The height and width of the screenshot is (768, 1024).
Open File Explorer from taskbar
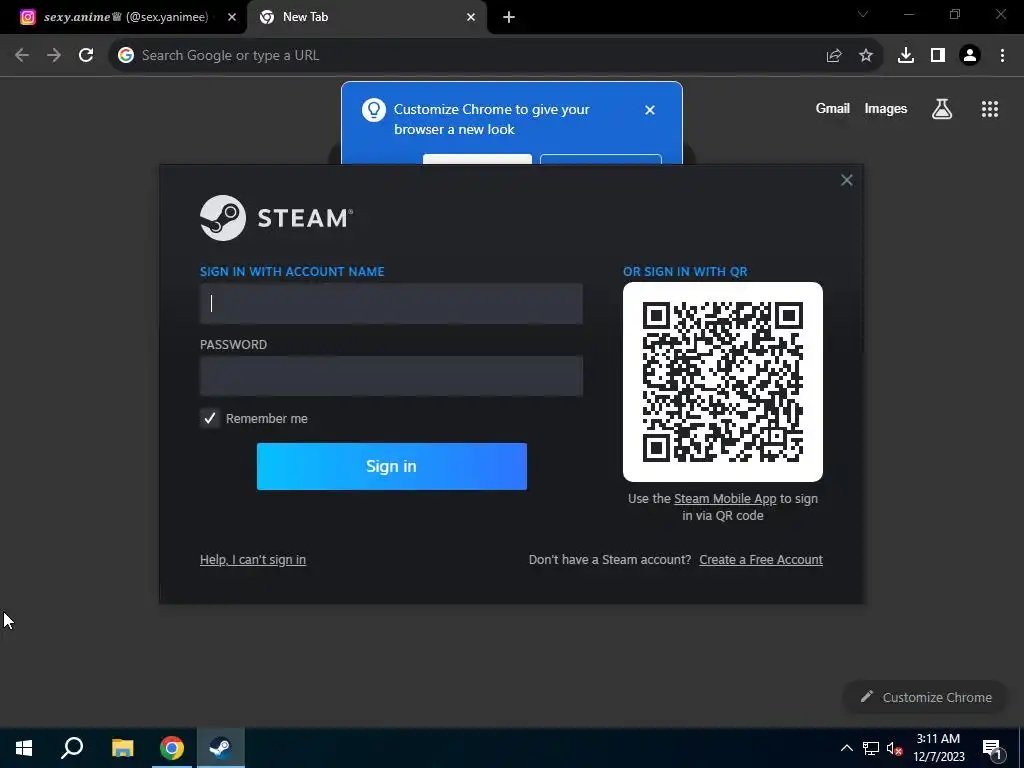[x=123, y=748]
